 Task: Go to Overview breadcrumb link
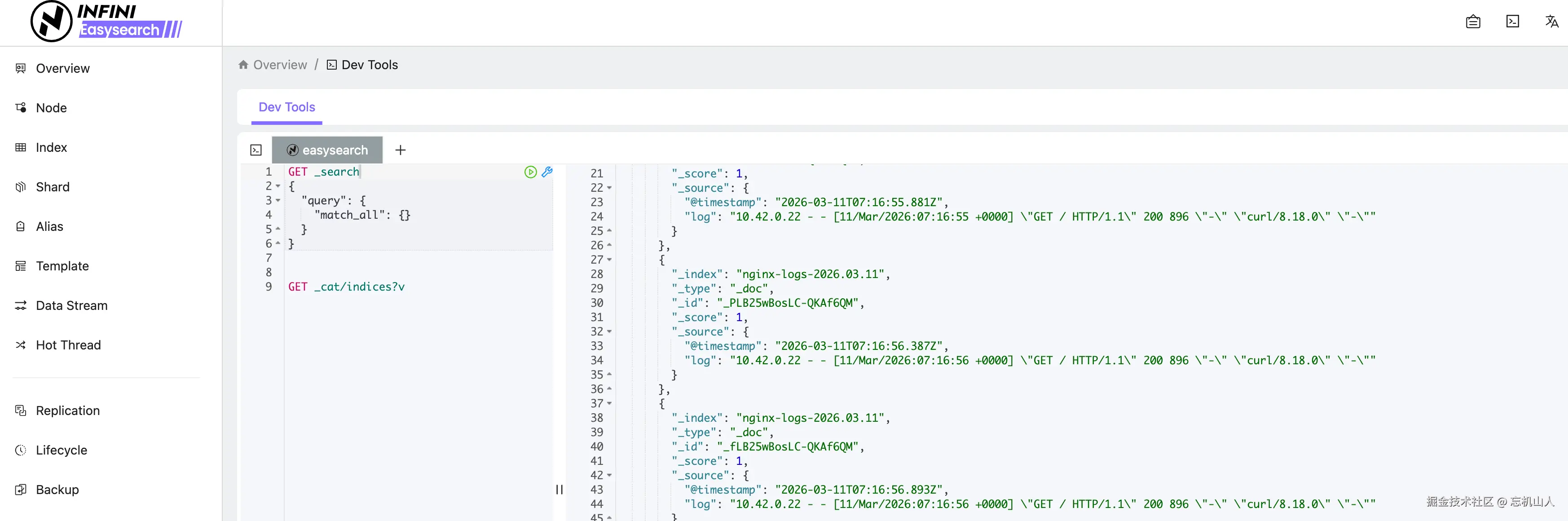pyautogui.click(x=279, y=65)
